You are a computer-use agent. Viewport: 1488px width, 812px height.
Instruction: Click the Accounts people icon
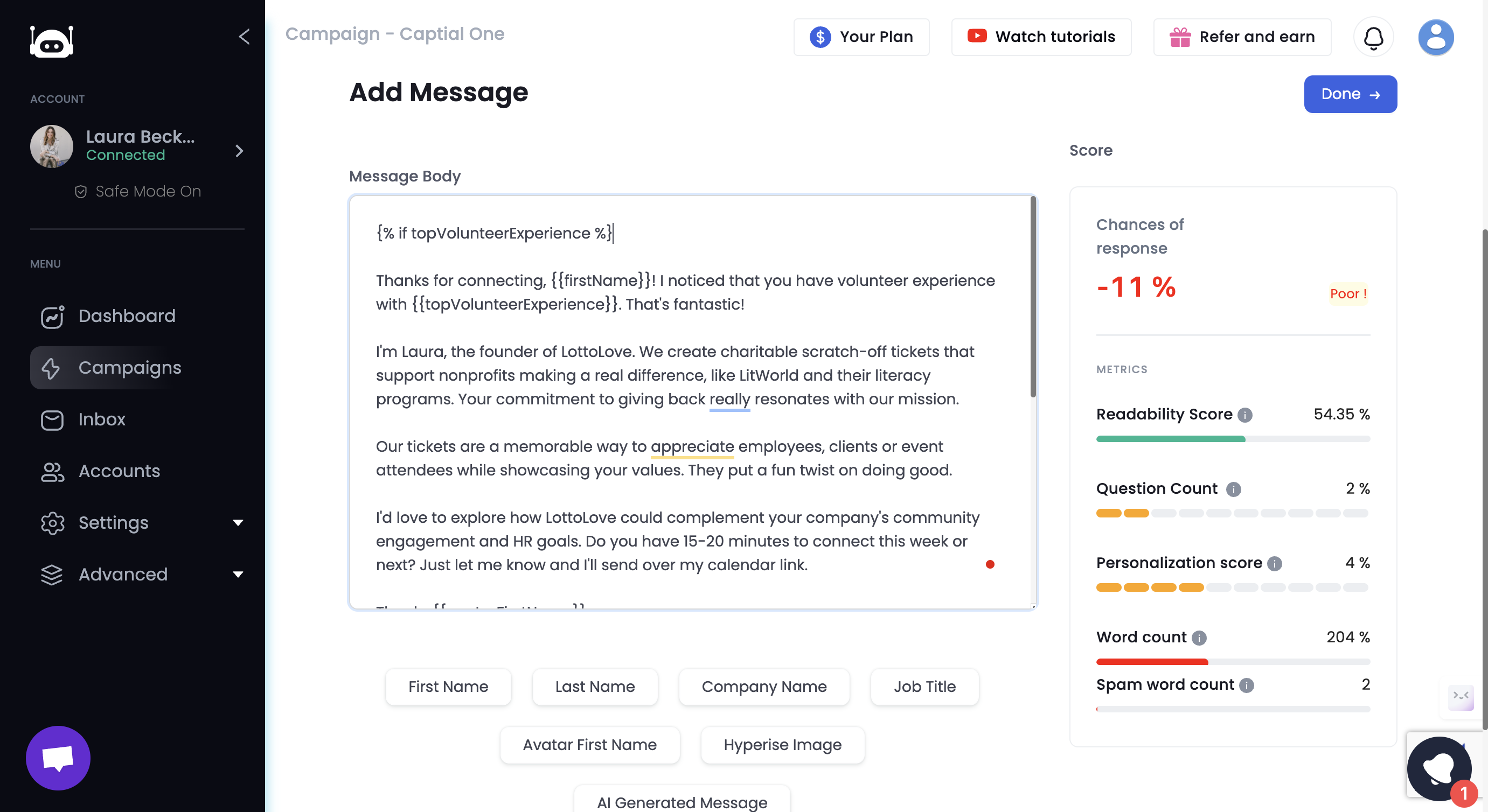(53, 471)
